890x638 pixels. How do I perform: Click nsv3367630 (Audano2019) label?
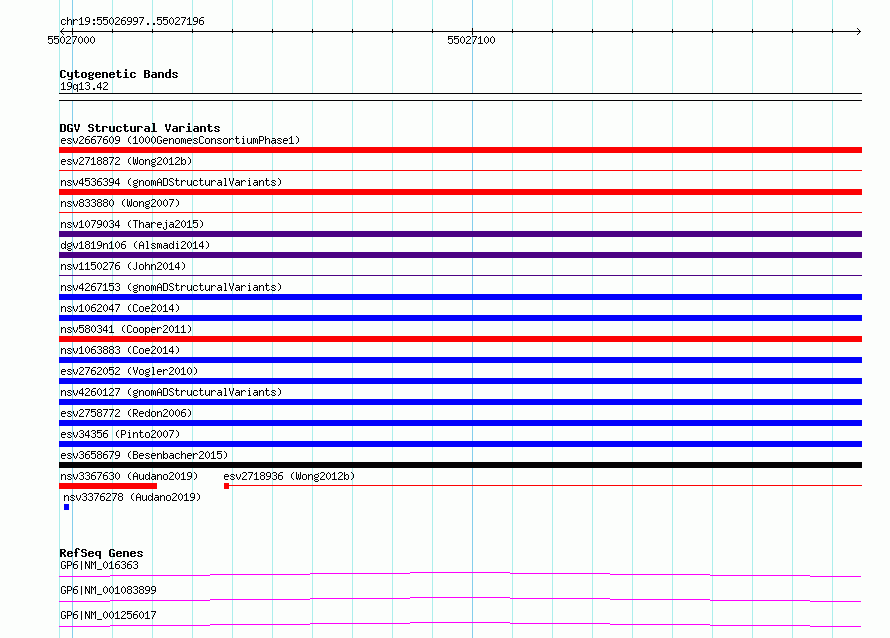[129, 476]
